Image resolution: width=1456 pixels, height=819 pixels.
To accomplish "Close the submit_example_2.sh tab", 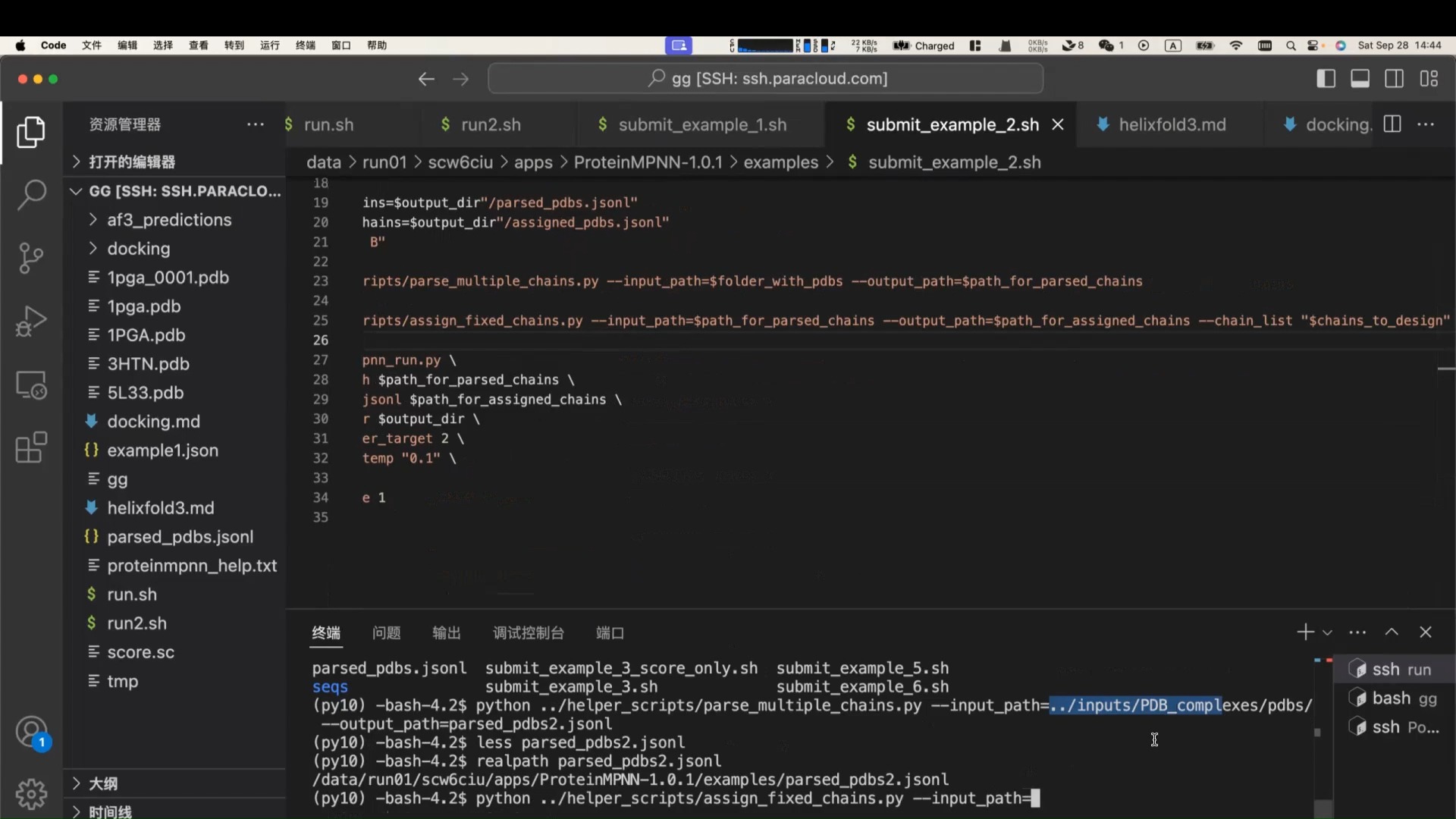I will [1058, 124].
